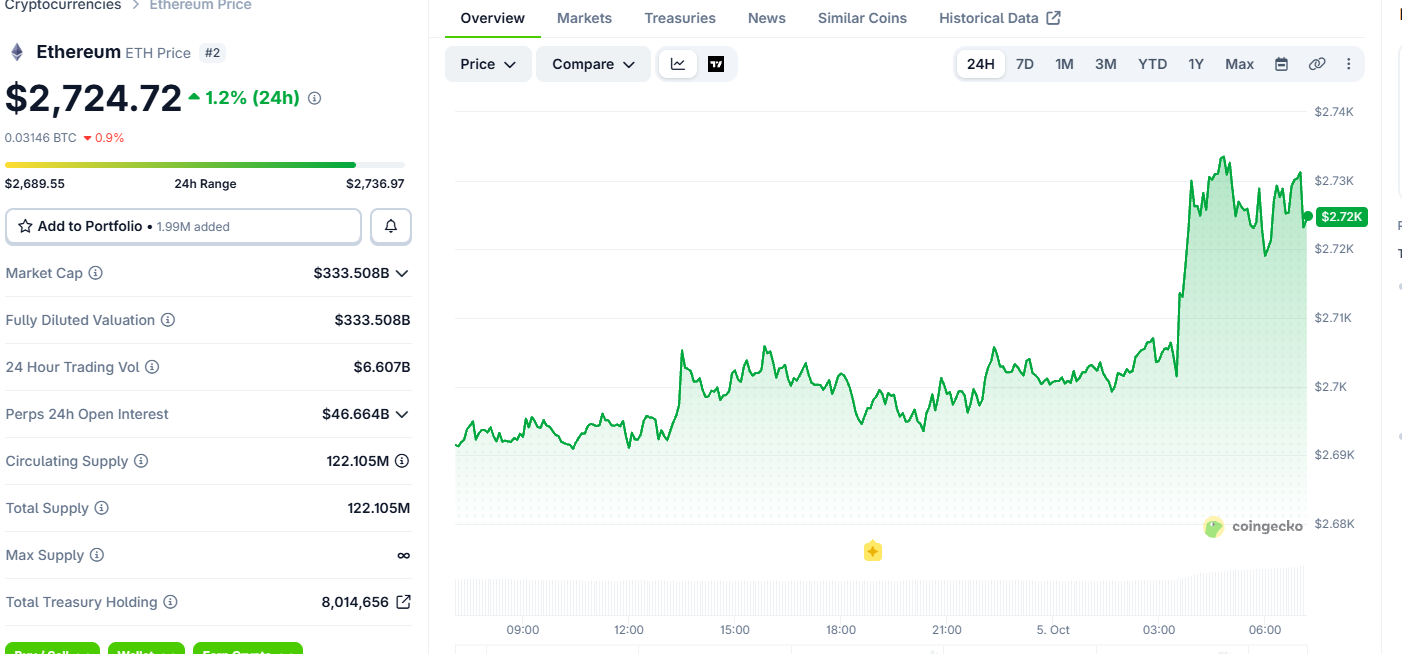Image resolution: width=1402 pixels, height=654 pixels.
Task: Open the News tab
Action: pos(767,18)
